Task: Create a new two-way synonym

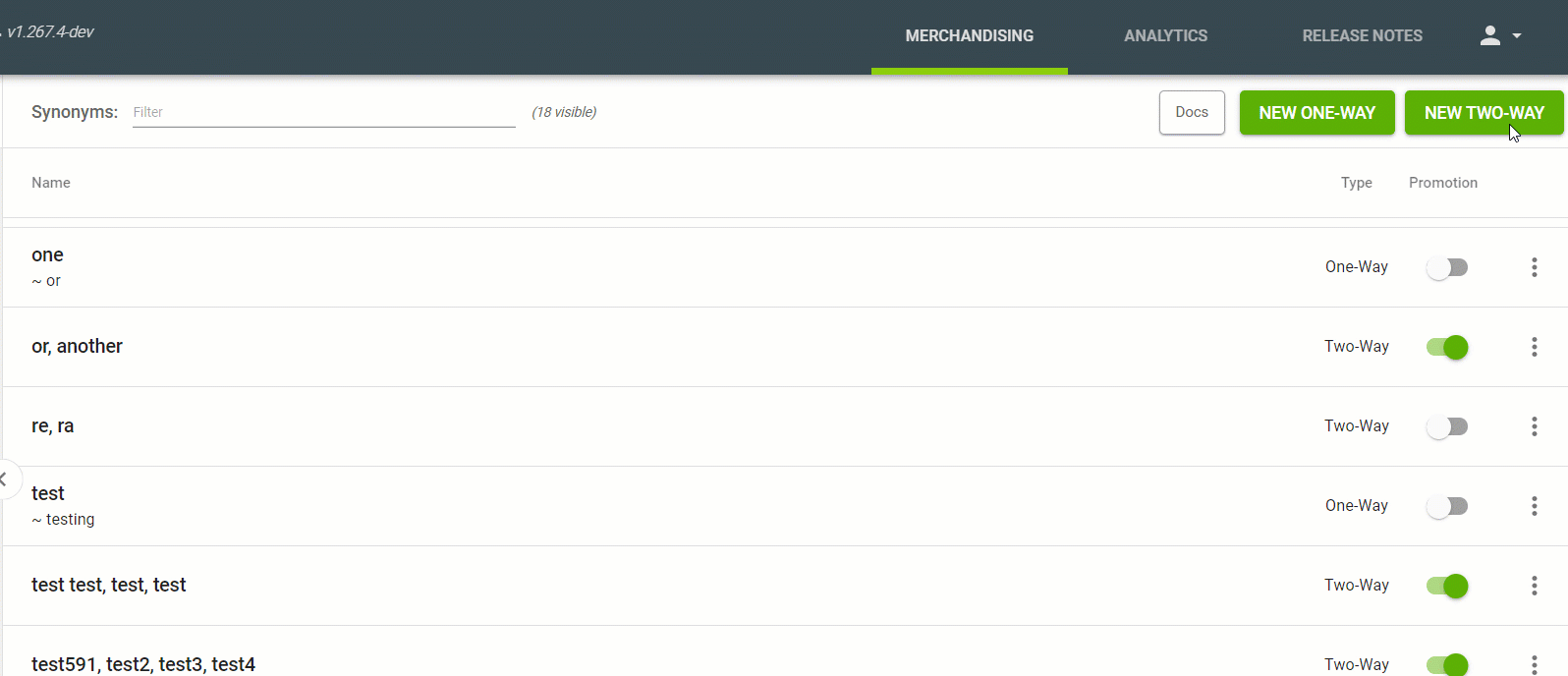Action: [x=1484, y=113]
